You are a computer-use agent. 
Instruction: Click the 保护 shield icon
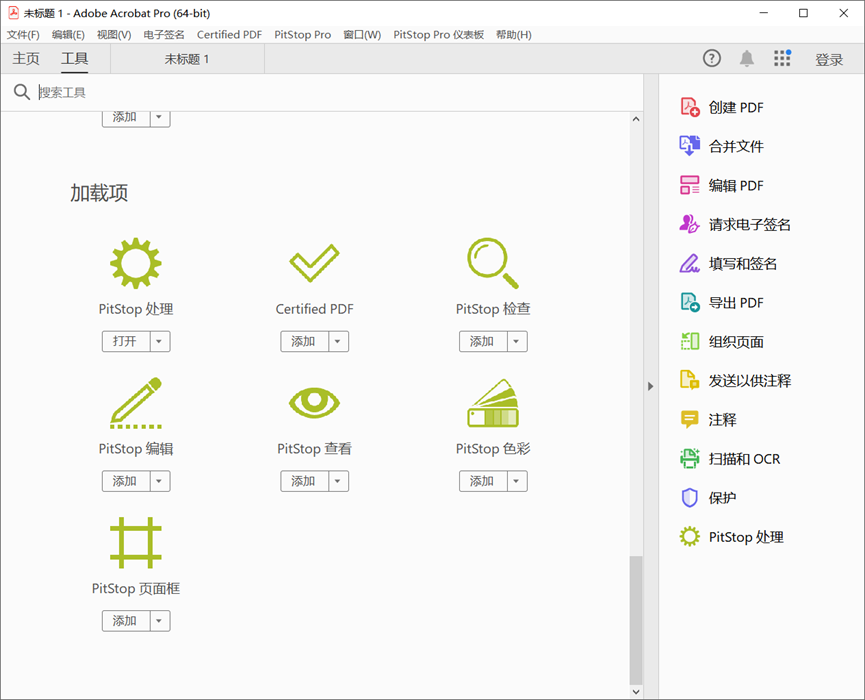coord(690,498)
